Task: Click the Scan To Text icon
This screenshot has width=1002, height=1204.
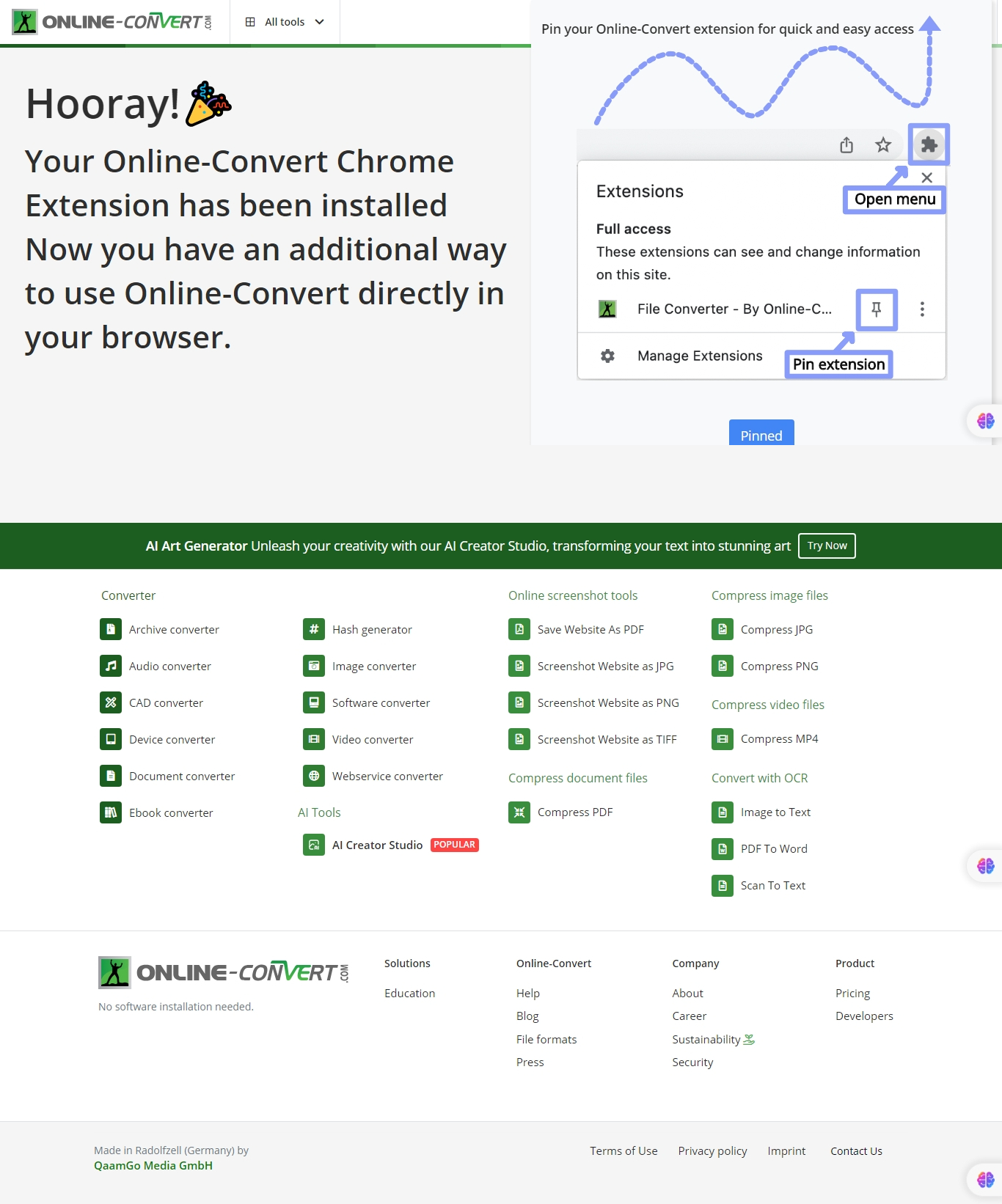Action: coord(723,886)
